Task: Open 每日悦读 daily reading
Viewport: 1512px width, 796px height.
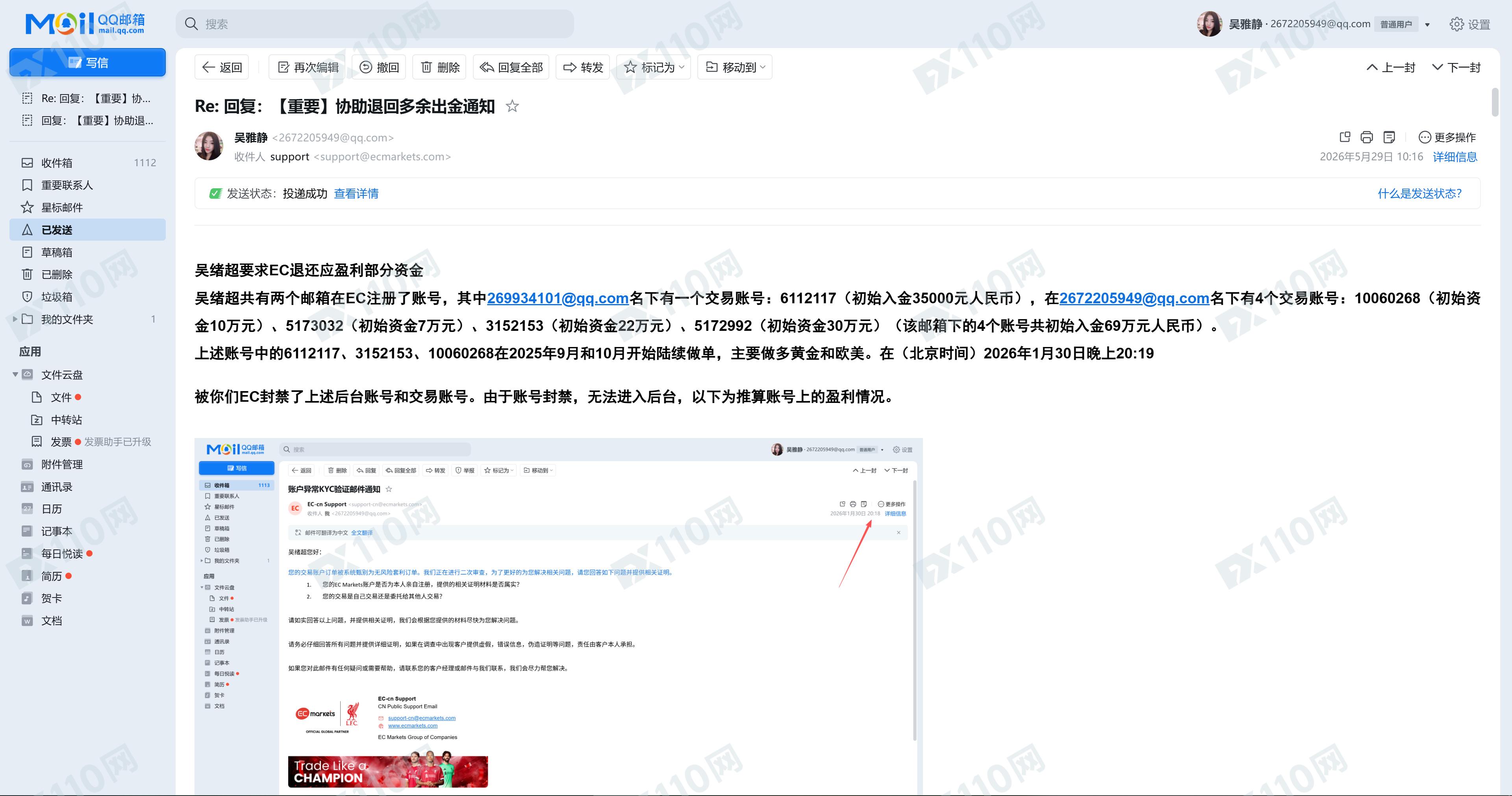Action: pos(62,553)
